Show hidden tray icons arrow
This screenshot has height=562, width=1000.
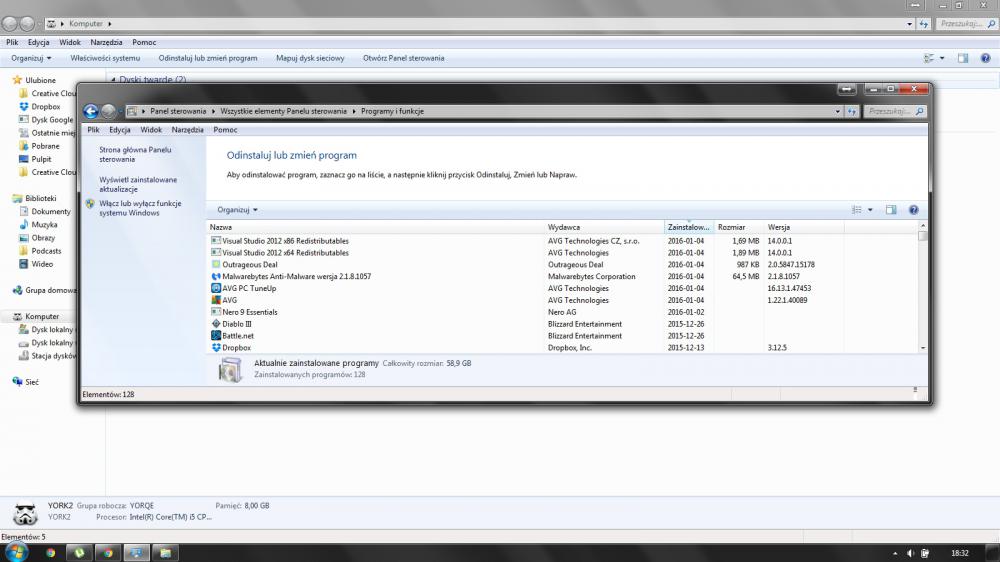(895, 553)
